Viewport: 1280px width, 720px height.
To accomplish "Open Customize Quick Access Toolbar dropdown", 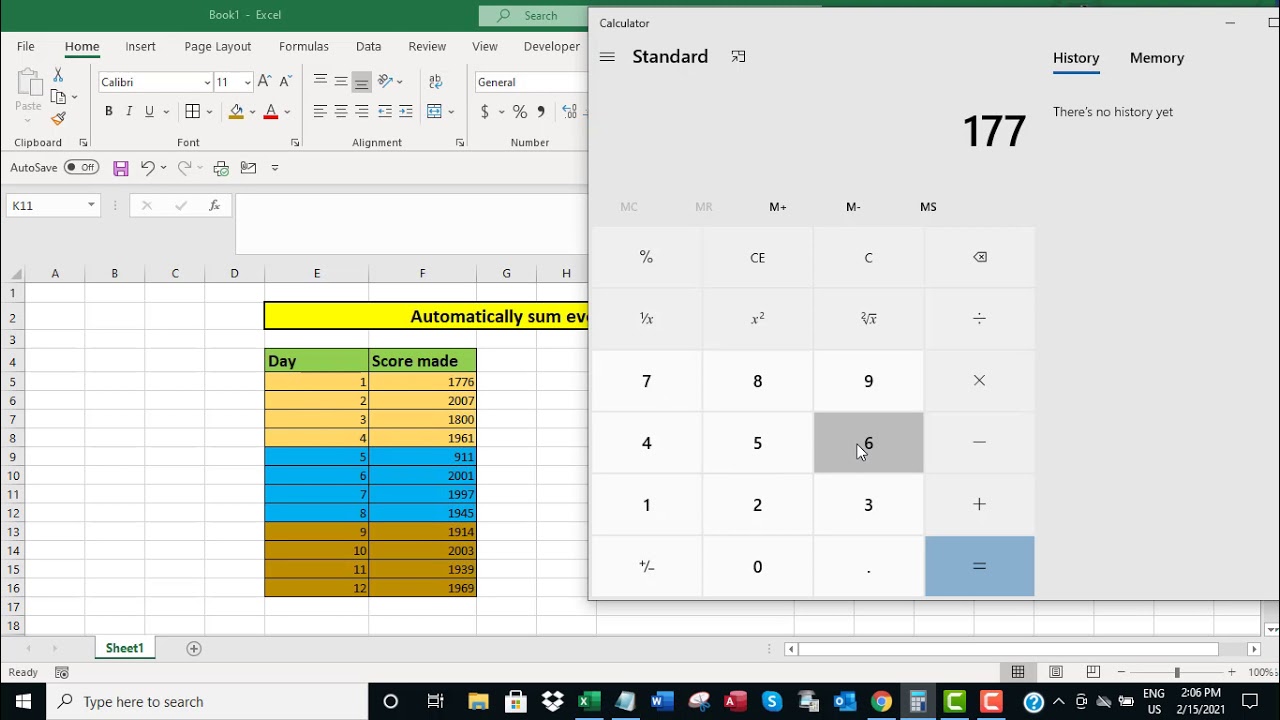I will click(x=275, y=168).
